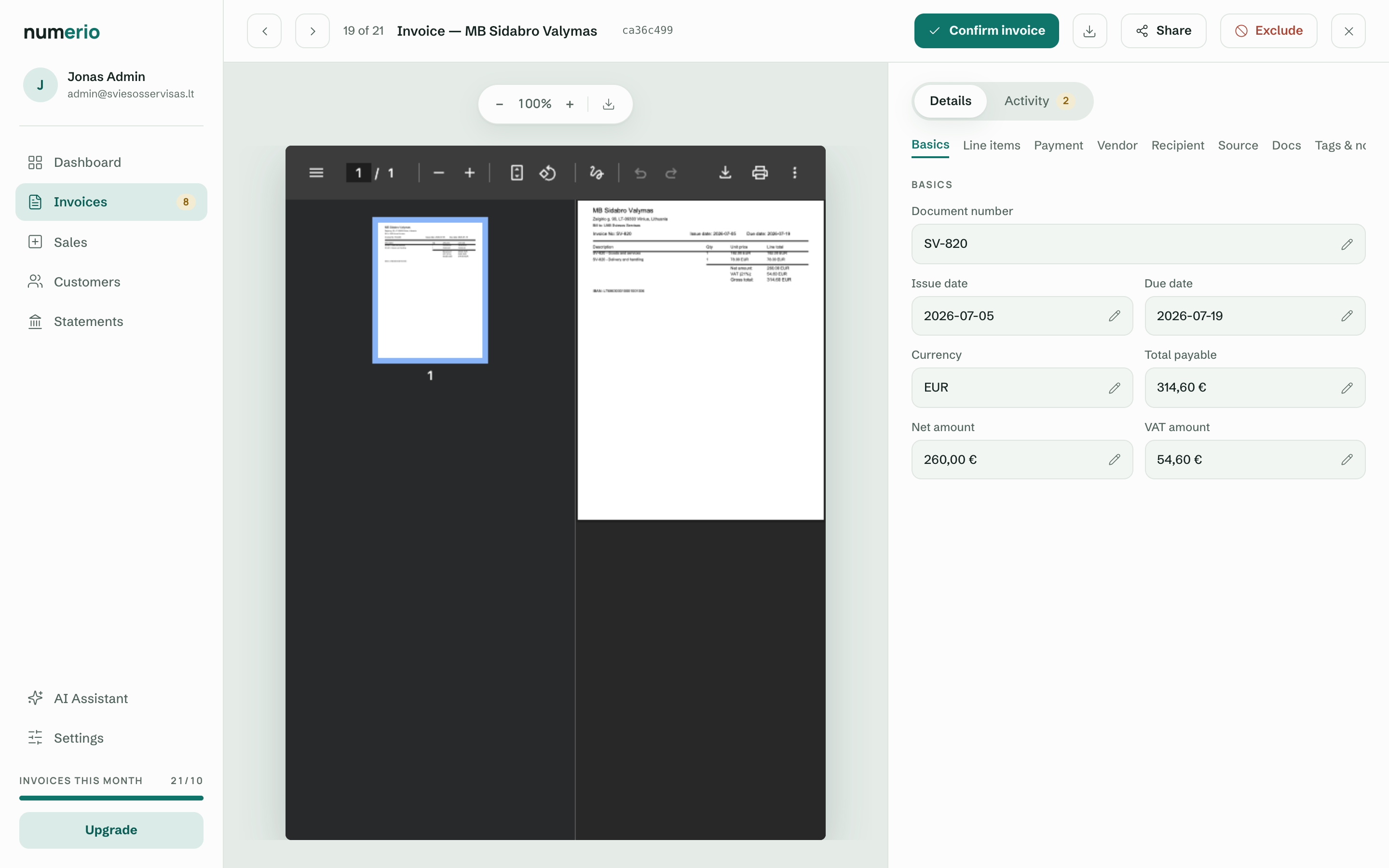Open the Vendor tab

pos(1117,146)
